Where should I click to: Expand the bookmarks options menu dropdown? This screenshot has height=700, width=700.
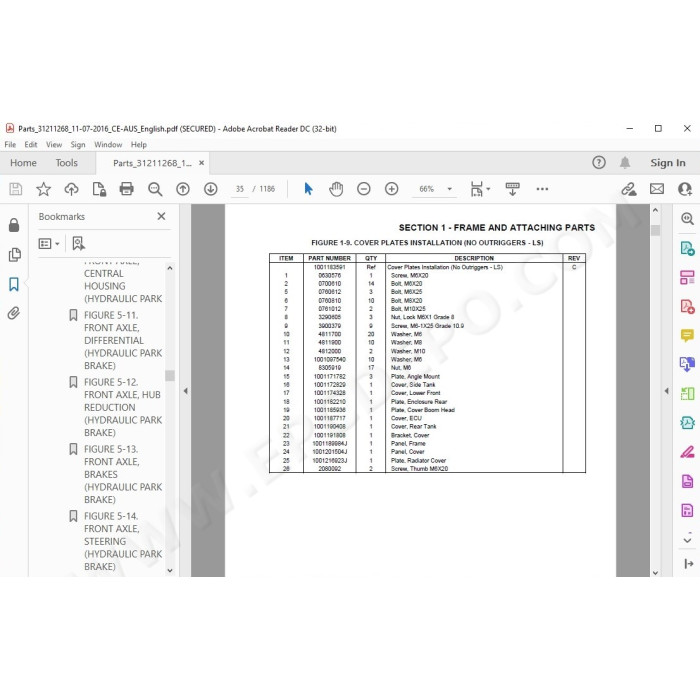(49, 243)
